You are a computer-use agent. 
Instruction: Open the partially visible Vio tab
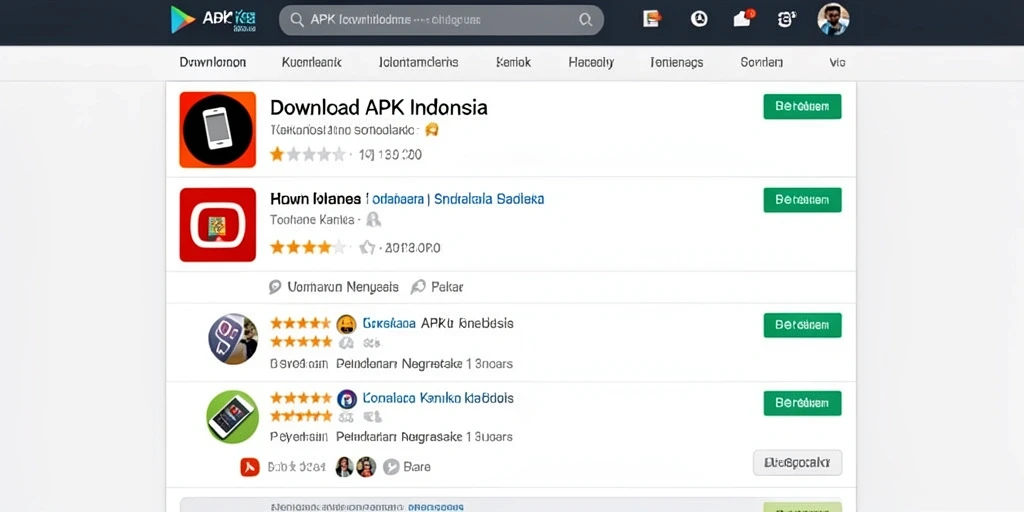[x=837, y=63]
